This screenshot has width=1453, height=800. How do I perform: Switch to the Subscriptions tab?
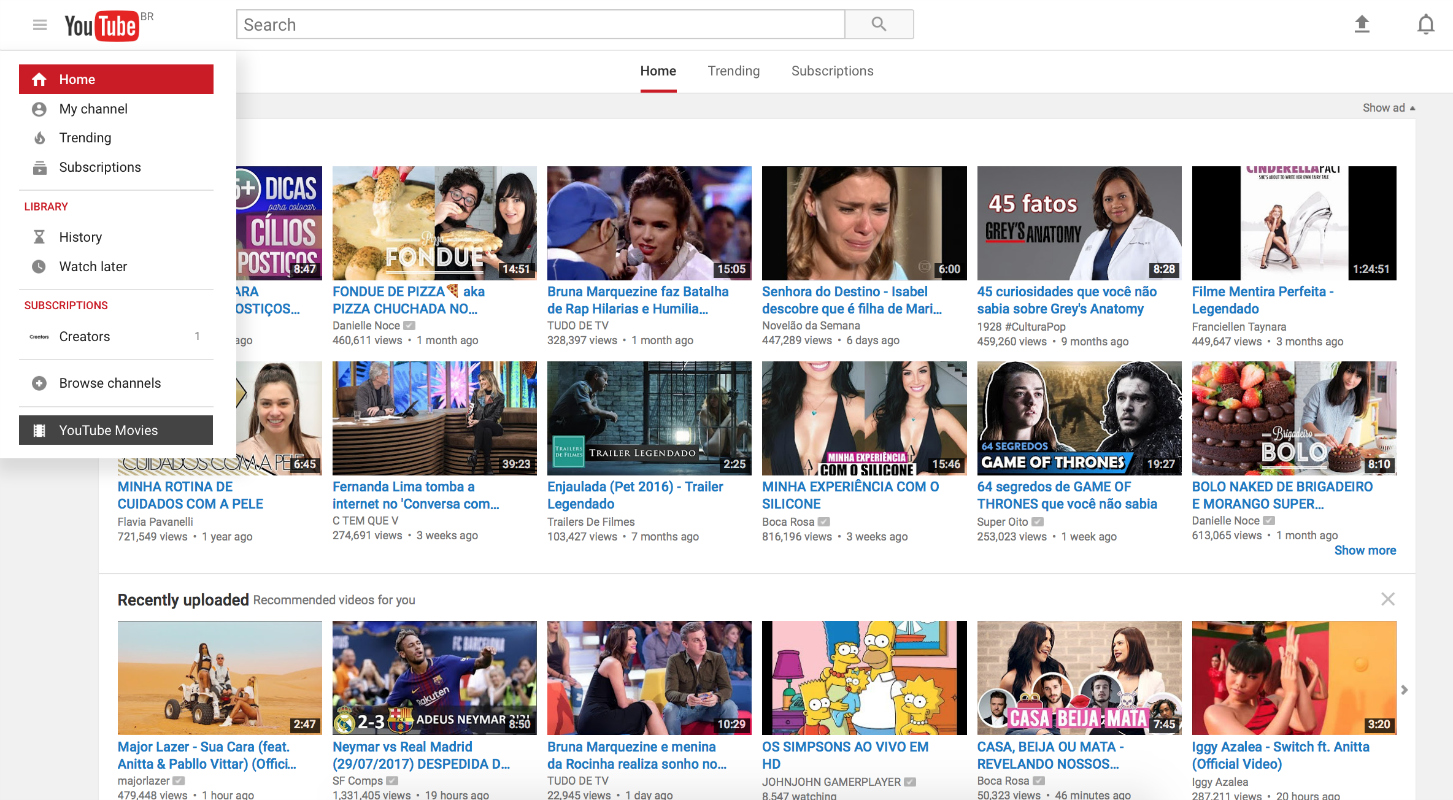(832, 71)
